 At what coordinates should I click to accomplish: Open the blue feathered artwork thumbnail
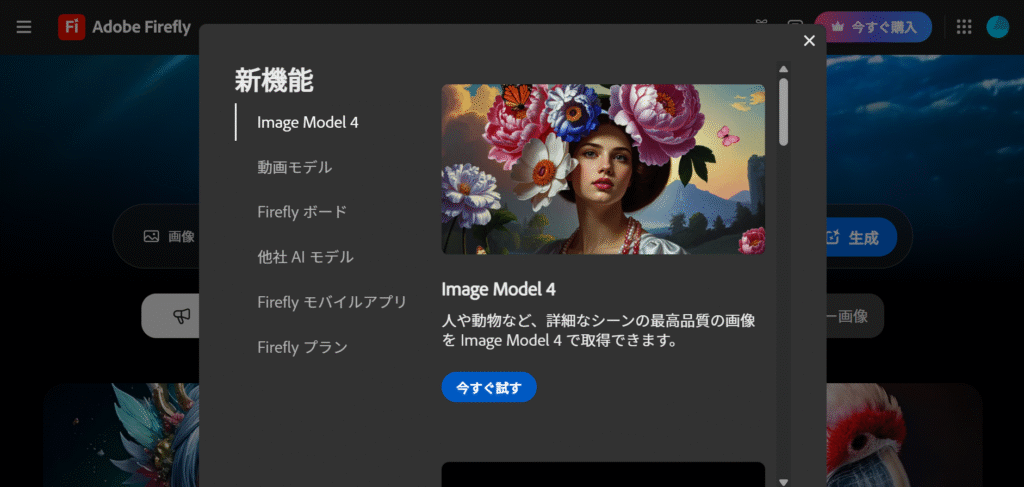pyautogui.click(x=121, y=435)
